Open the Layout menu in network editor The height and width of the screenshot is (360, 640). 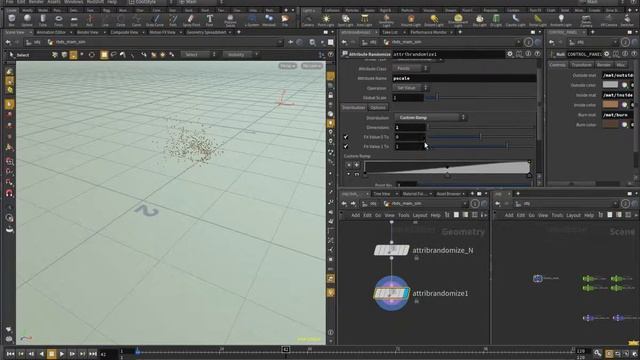(x=420, y=215)
